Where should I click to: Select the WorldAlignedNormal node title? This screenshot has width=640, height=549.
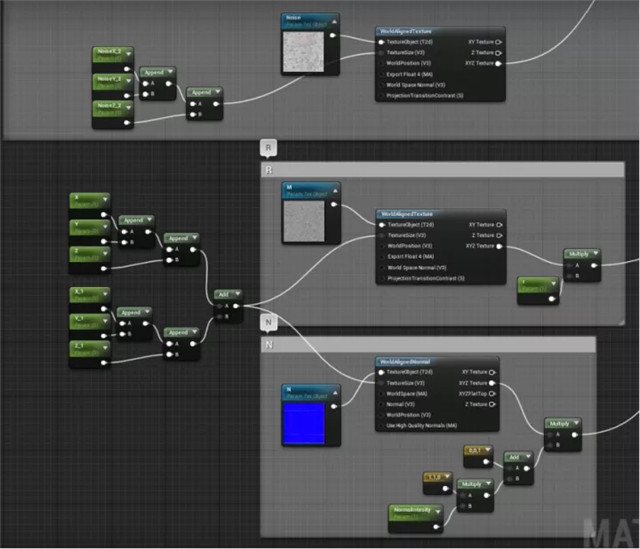click(x=437, y=362)
